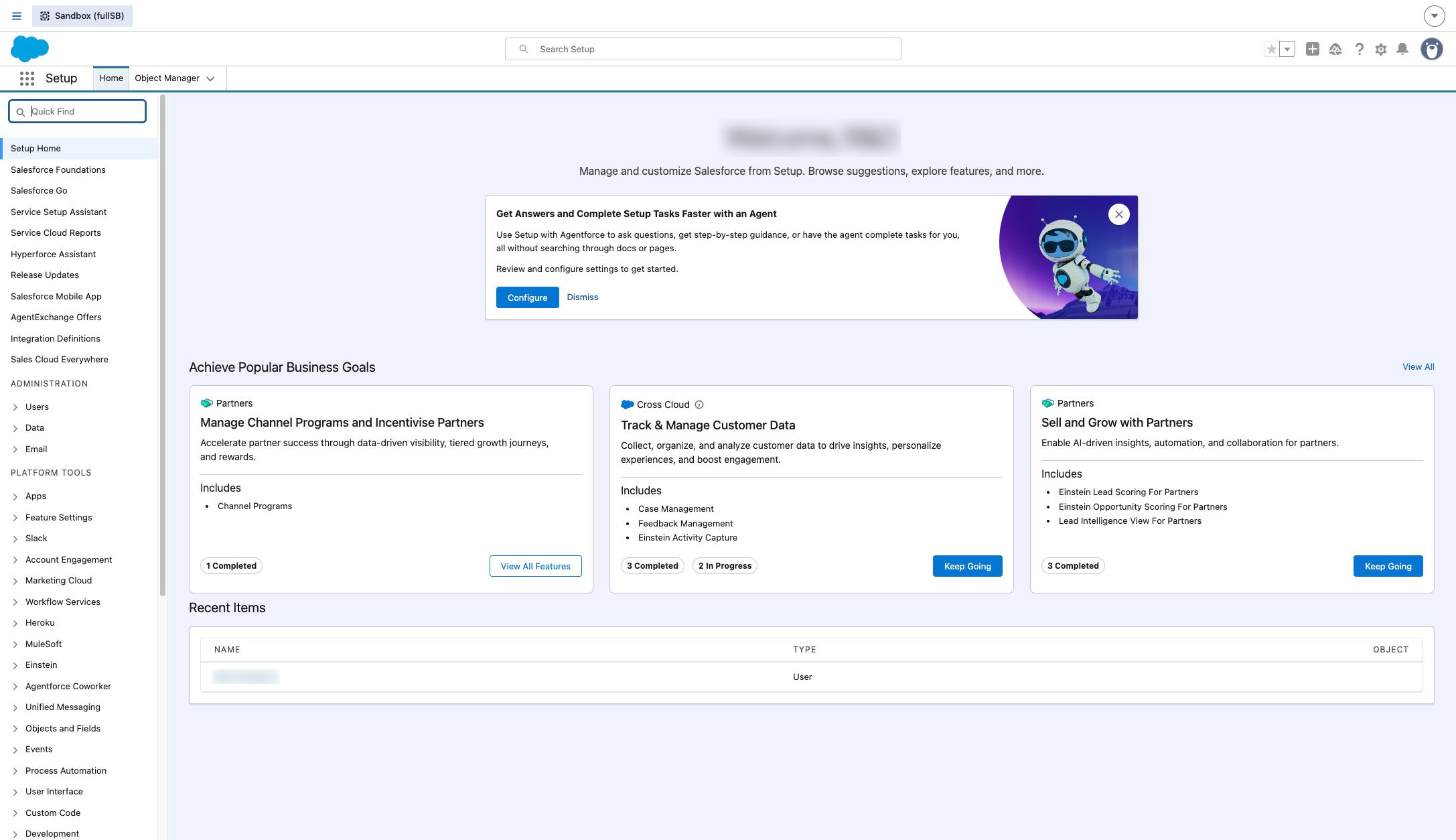The width and height of the screenshot is (1456, 840).
Task: Open the App Launcher grid icon
Action: [x=27, y=78]
